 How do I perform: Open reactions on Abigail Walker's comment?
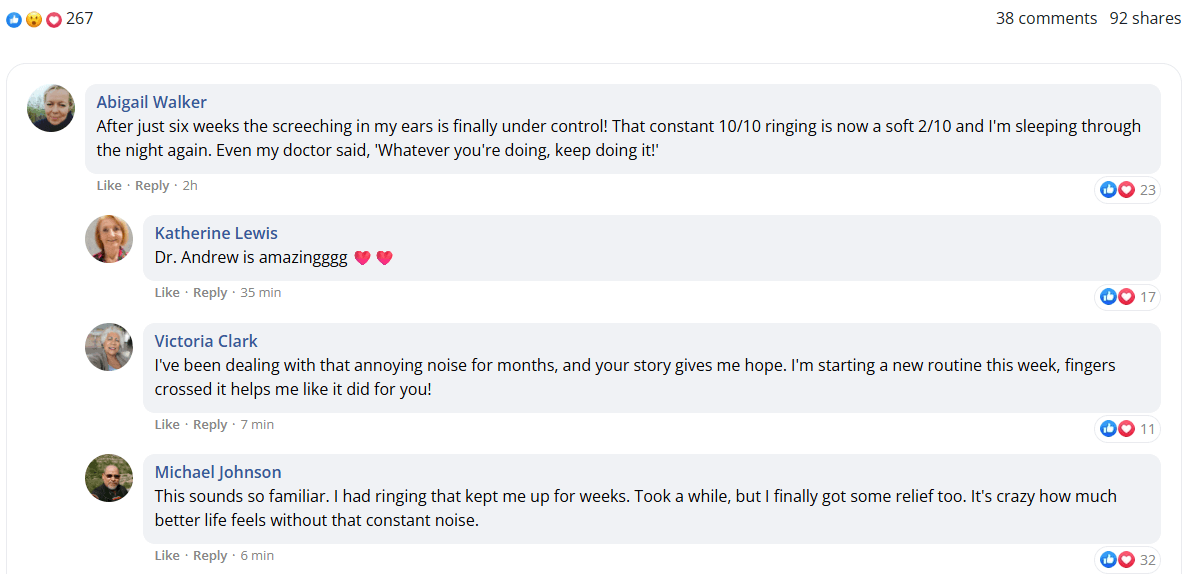tap(1128, 189)
